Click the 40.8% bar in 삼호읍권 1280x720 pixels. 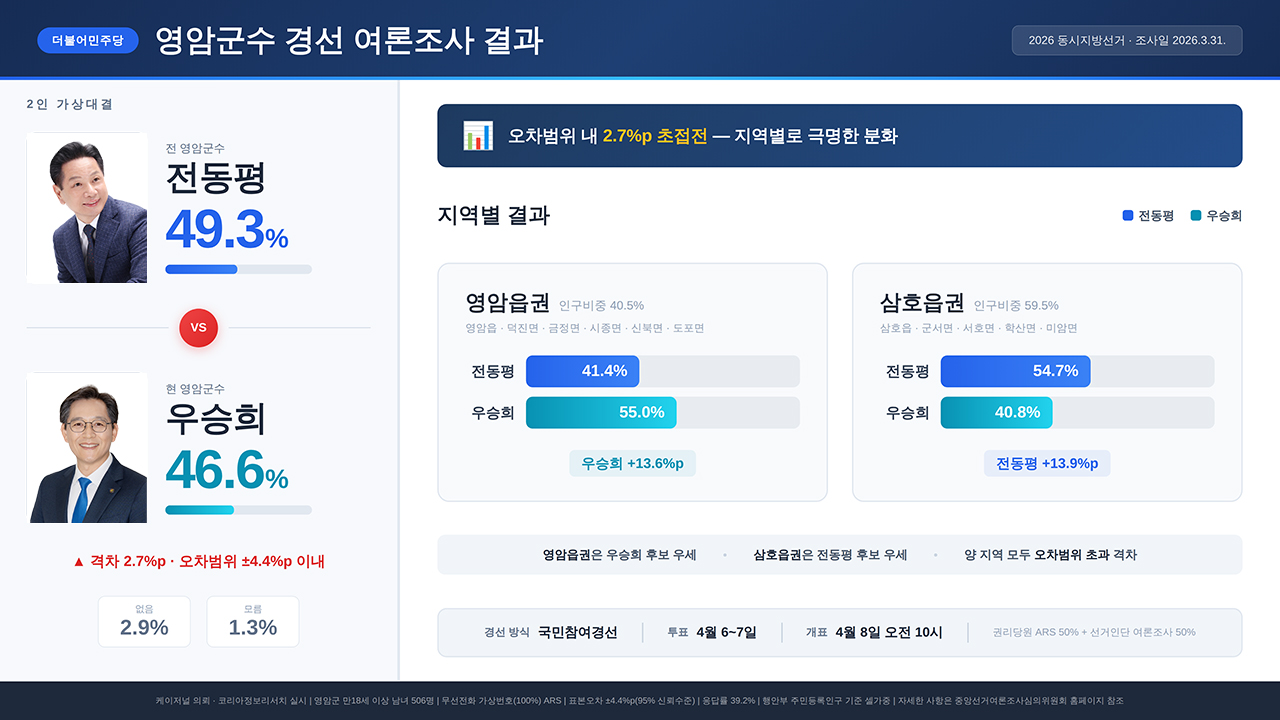996,412
